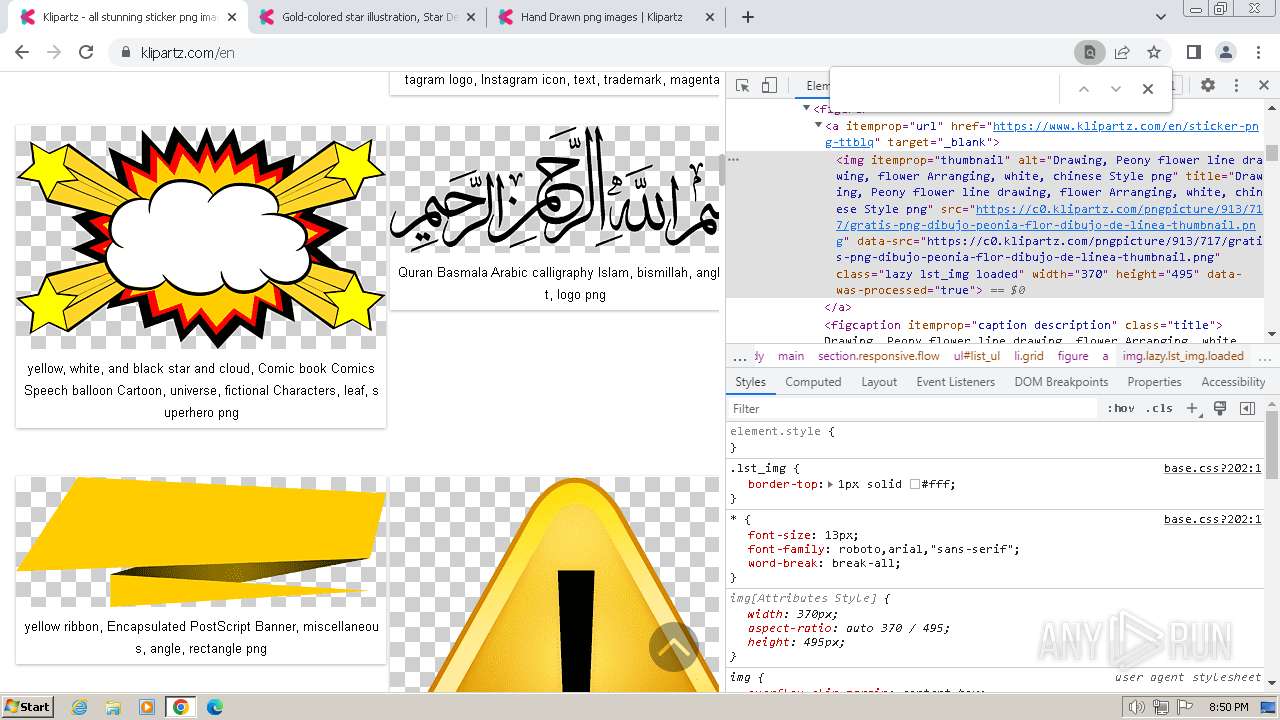Toggle the device toolbar in DevTools
This screenshot has width=1280, height=720.
[x=769, y=86]
